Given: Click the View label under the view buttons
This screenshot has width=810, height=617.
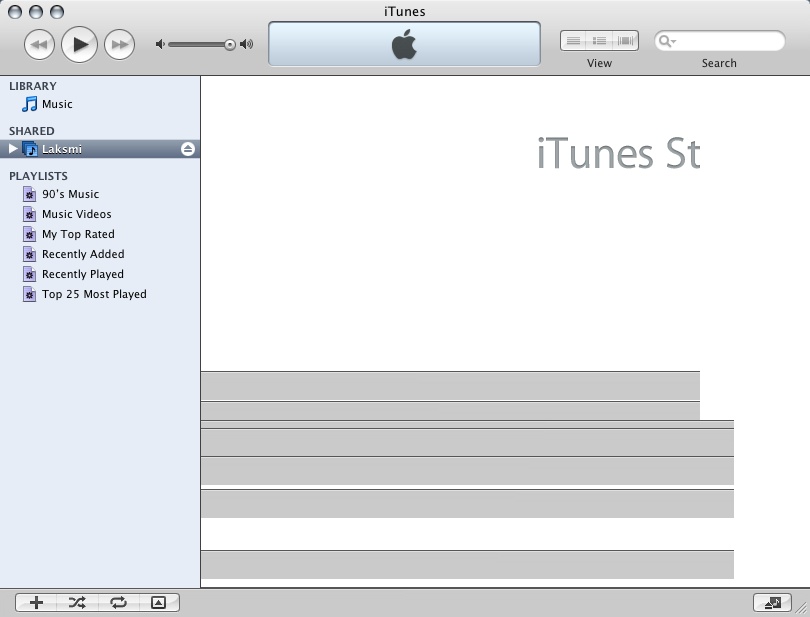Looking at the screenshot, I should [x=599, y=63].
